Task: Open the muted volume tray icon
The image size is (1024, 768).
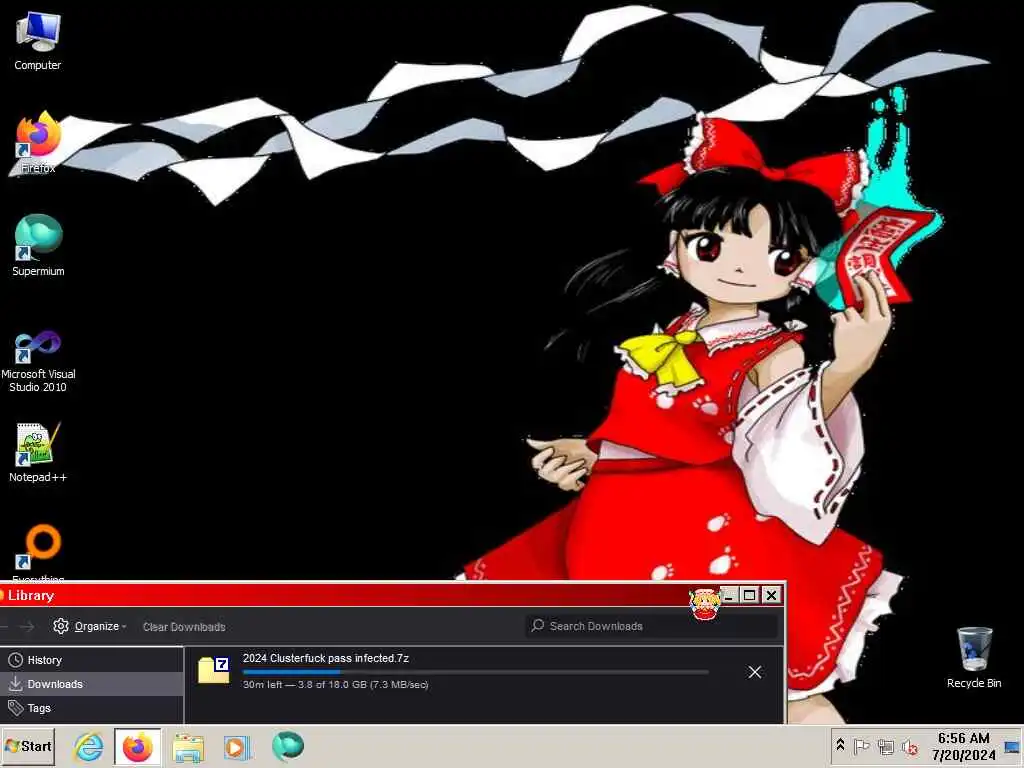Action: (x=910, y=746)
